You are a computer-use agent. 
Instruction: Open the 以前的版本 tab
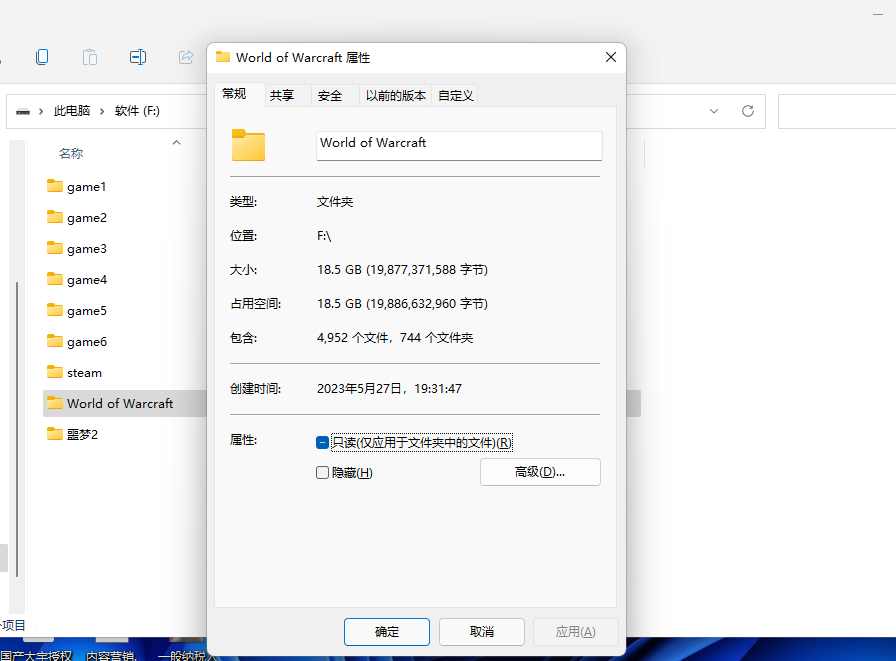(x=394, y=95)
